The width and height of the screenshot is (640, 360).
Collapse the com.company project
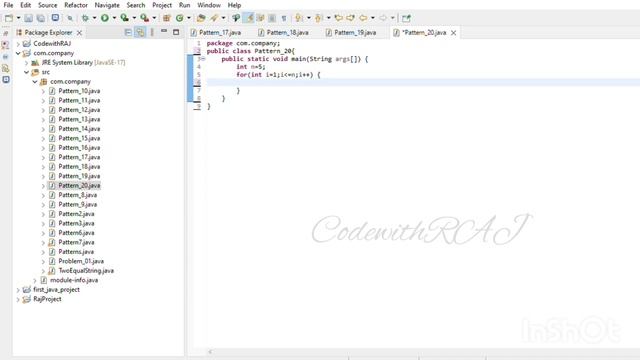tap(18, 53)
